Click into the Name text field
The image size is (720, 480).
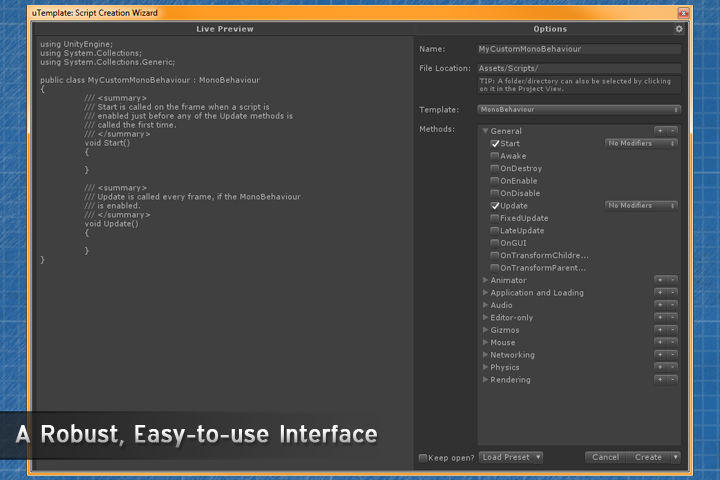[579, 48]
